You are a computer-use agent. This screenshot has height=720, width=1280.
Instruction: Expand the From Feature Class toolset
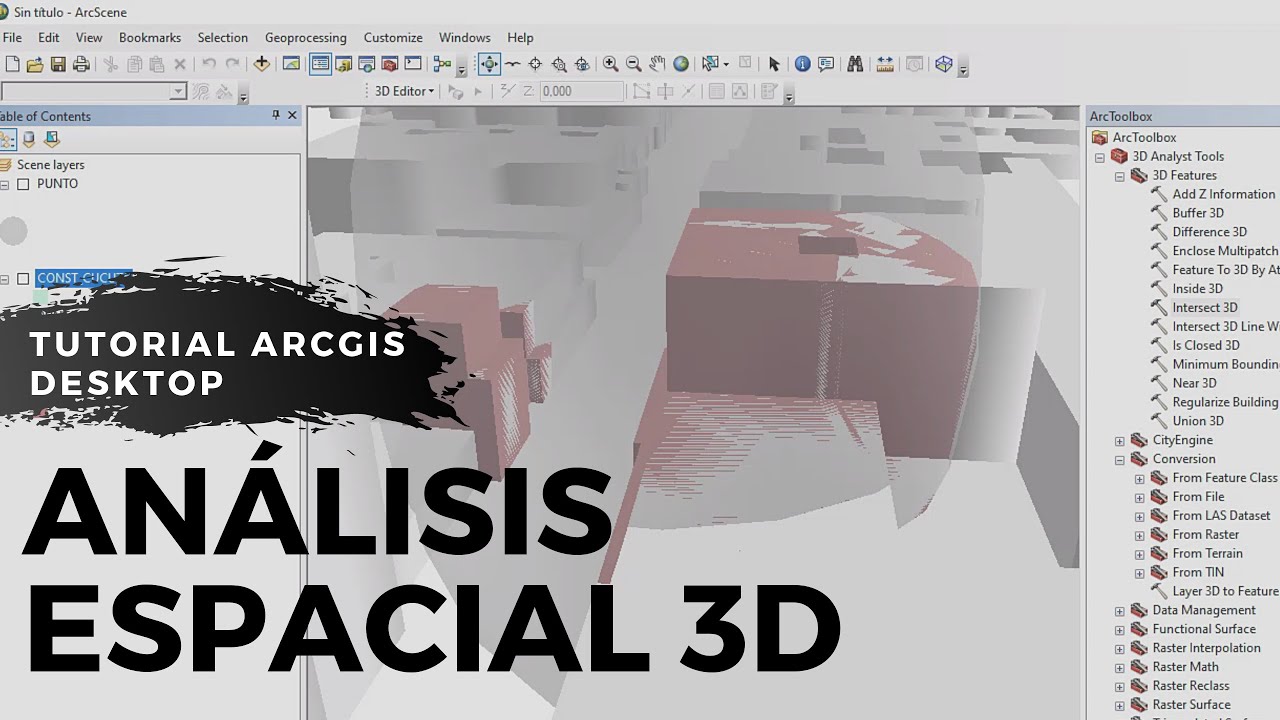click(1140, 479)
